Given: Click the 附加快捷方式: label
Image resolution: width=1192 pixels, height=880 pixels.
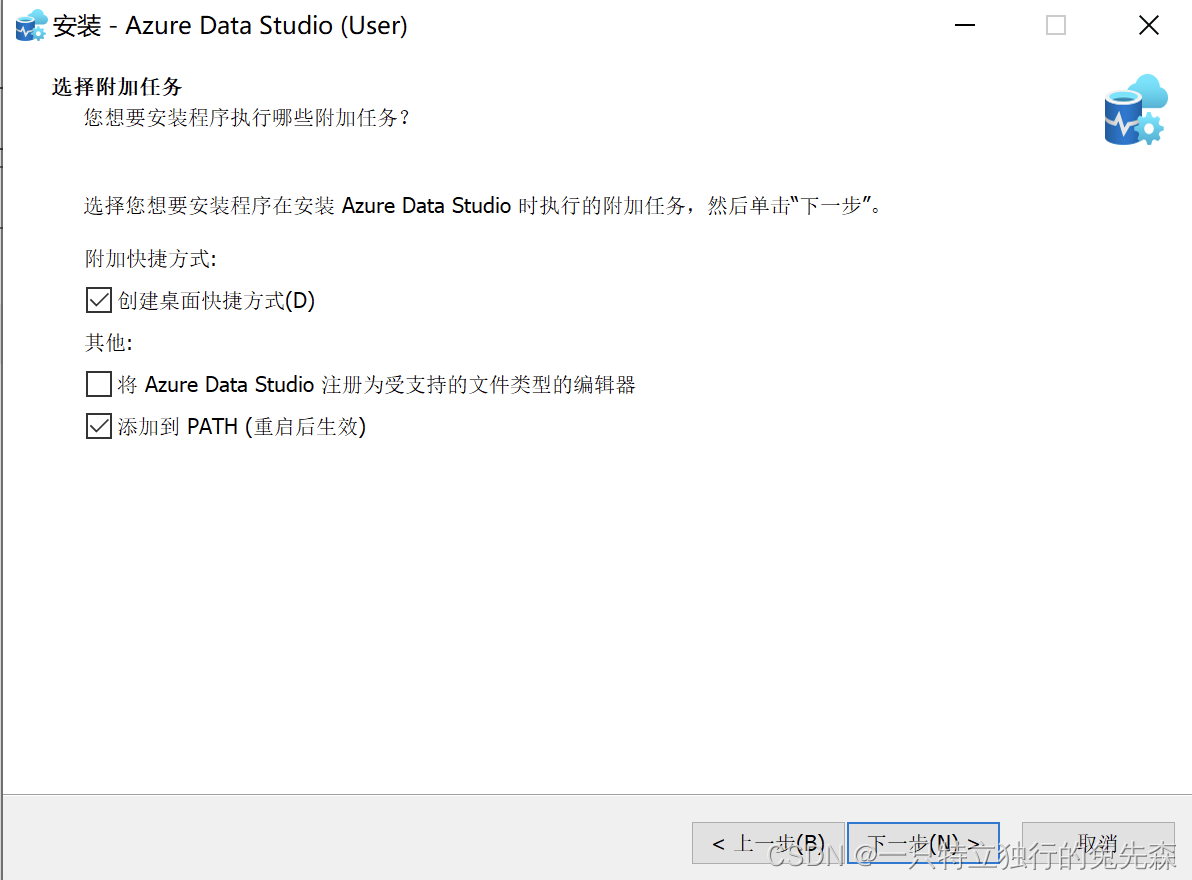Looking at the screenshot, I should tap(151, 258).
